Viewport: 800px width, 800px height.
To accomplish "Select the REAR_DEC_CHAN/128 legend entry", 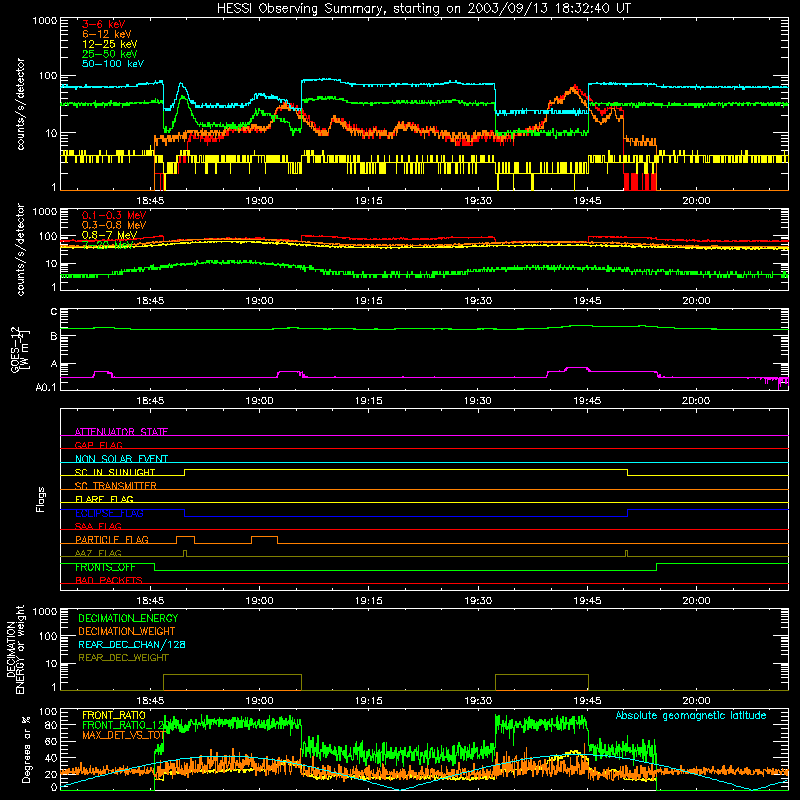I will tap(132, 644).
